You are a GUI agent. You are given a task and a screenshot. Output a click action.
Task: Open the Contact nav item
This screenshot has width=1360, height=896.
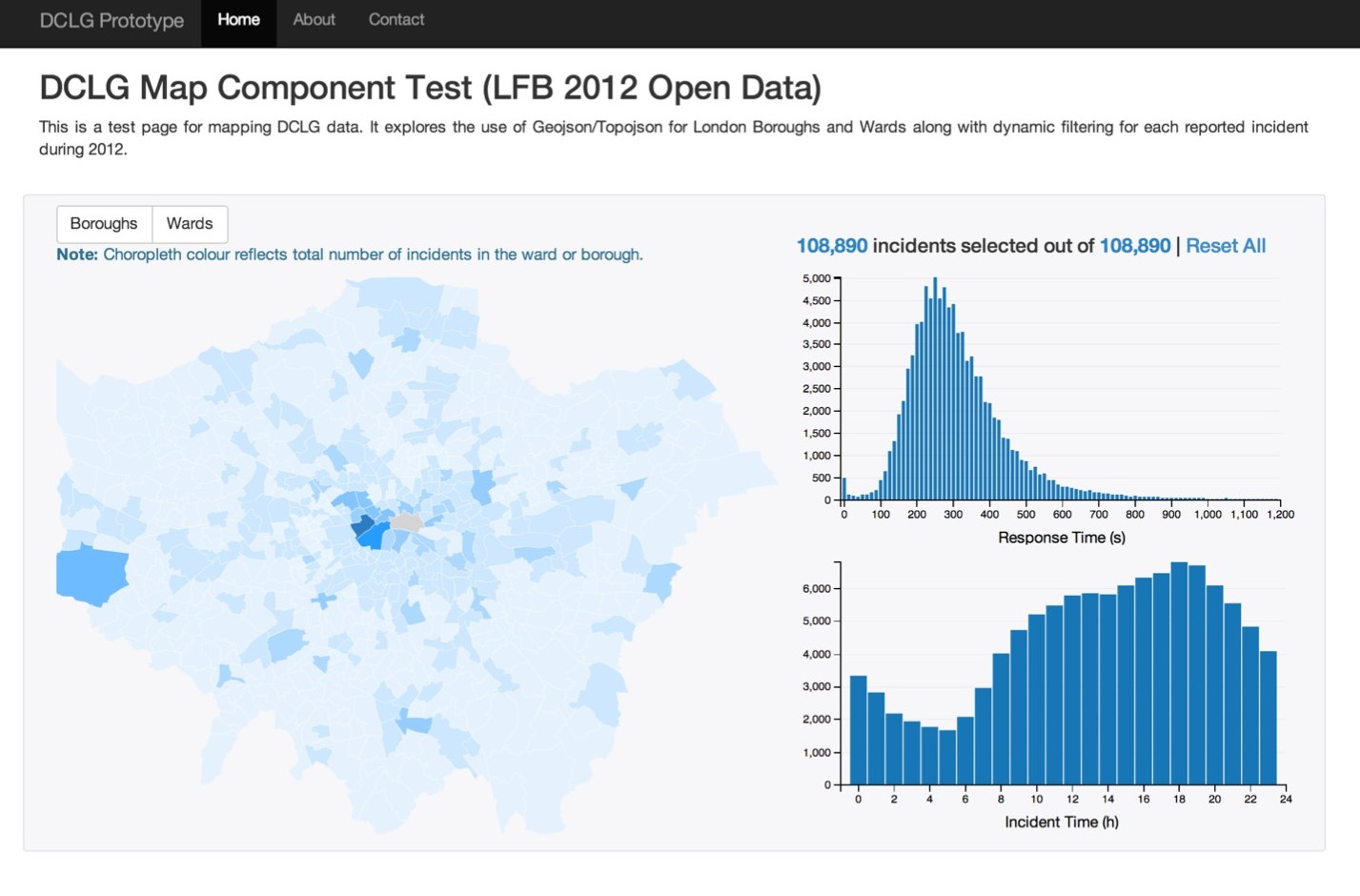396,20
